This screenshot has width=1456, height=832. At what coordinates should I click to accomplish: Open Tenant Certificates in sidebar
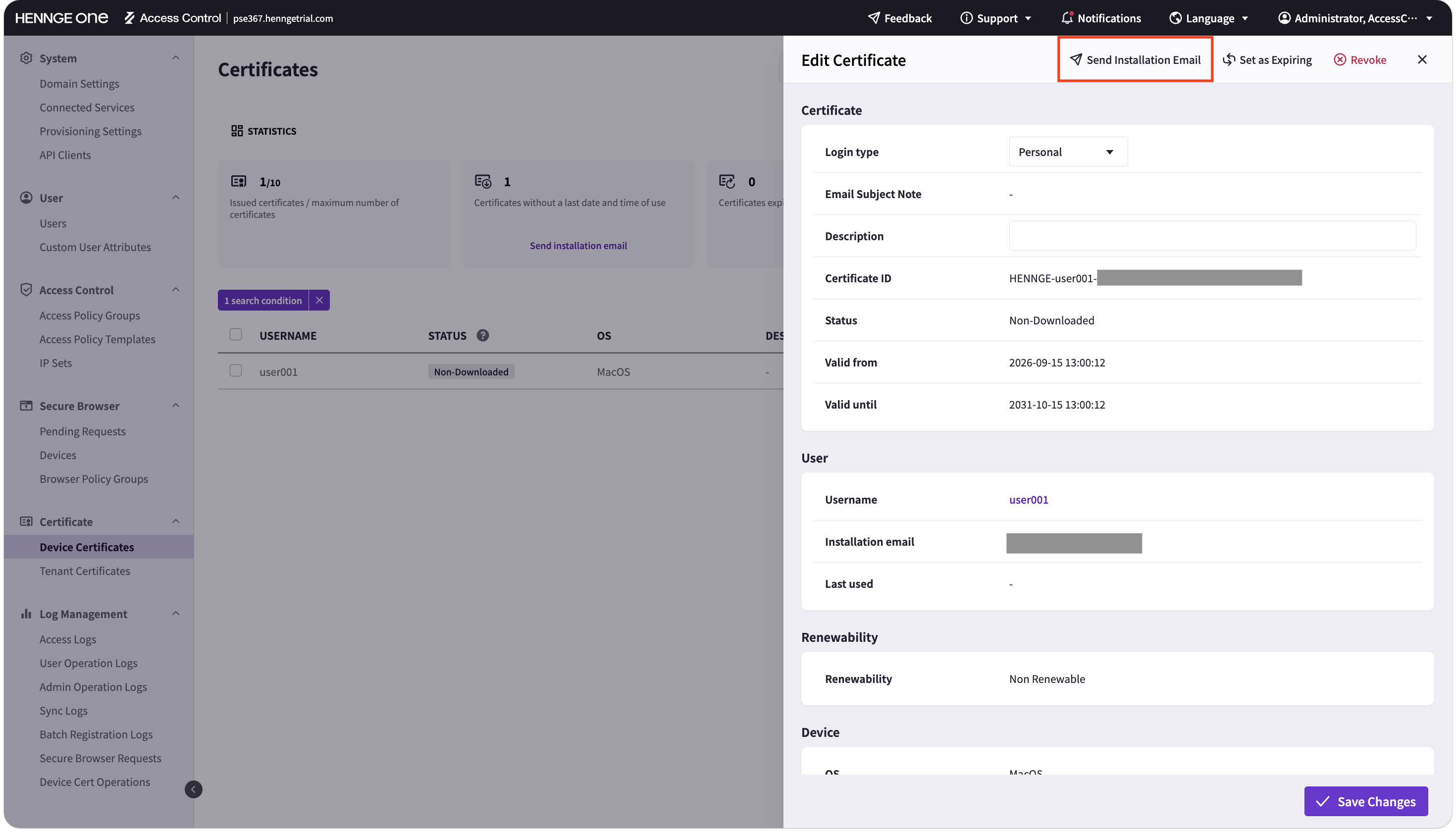pos(85,571)
